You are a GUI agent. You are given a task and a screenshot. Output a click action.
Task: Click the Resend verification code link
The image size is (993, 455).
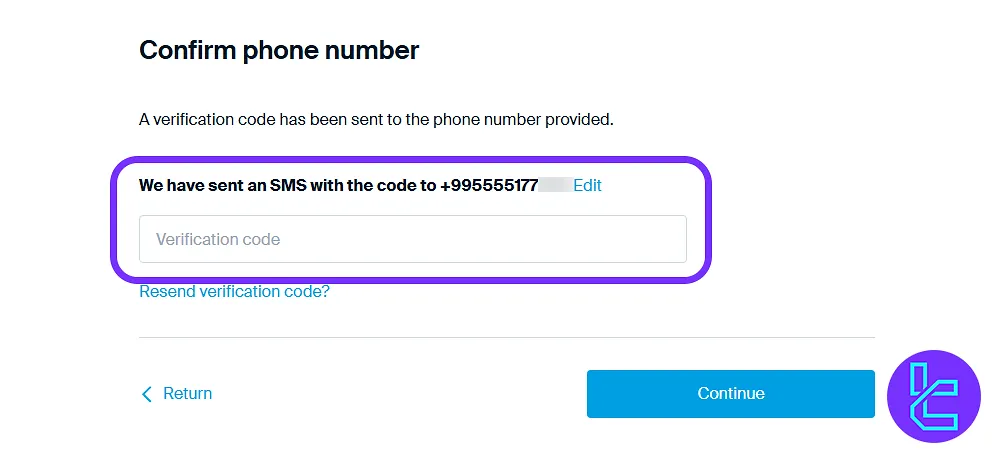pos(234,292)
